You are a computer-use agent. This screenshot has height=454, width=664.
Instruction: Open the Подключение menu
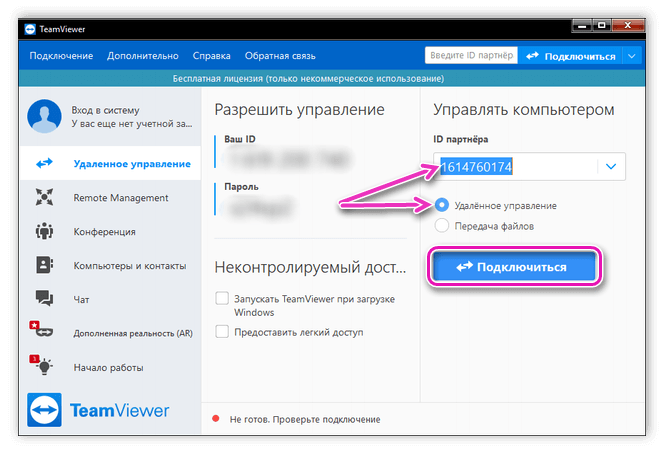pyautogui.click(x=61, y=56)
